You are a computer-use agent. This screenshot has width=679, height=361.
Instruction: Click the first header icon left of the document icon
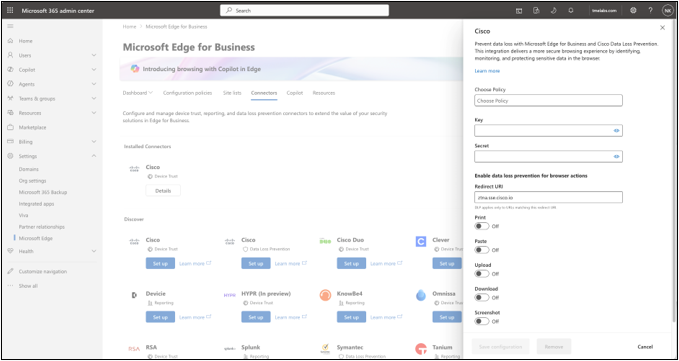519,10
